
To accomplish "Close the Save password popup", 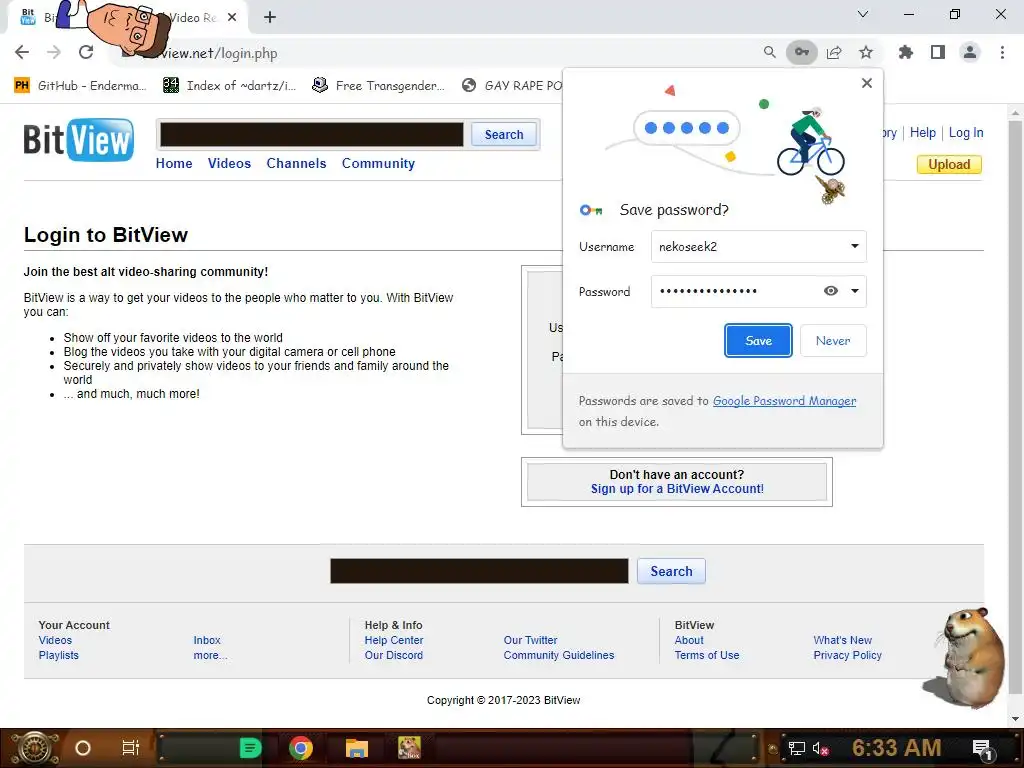I will point(867,83).
